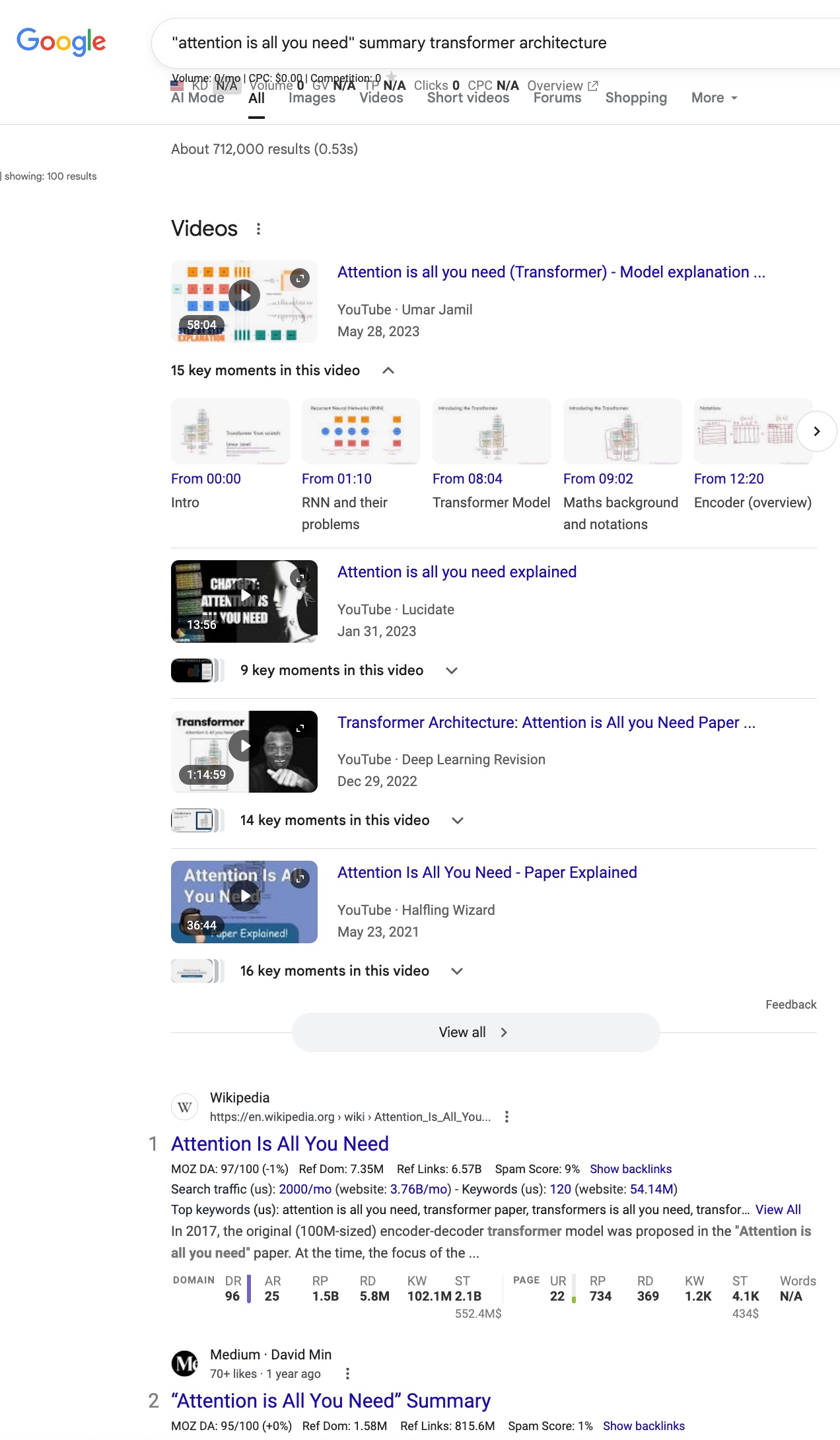Open the 'From 12:20' Encoder overview moment
This screenshot has height=1440, width=840.
point(729,479)
